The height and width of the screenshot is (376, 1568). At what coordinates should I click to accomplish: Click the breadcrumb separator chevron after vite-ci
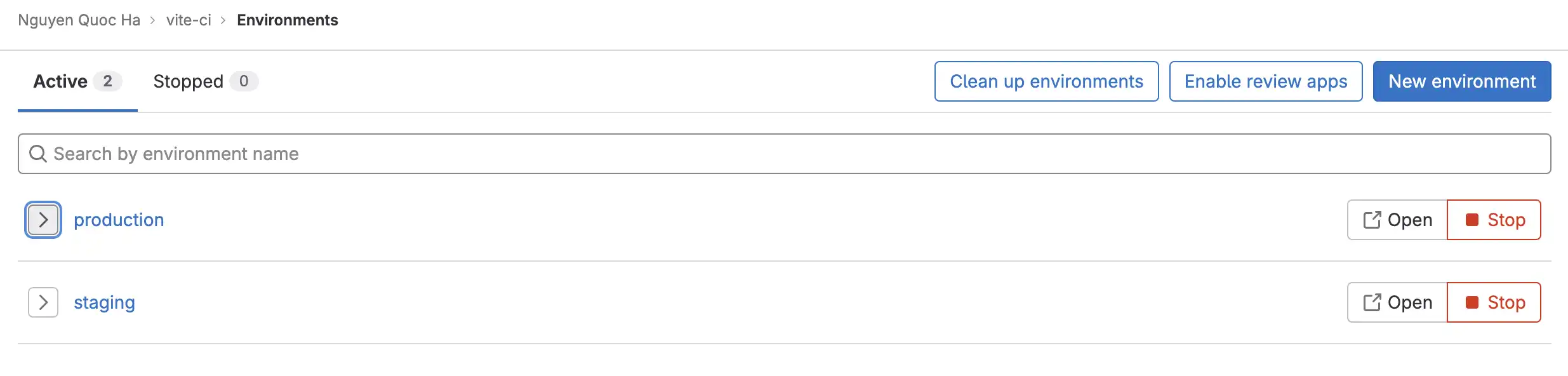(222, 20)
